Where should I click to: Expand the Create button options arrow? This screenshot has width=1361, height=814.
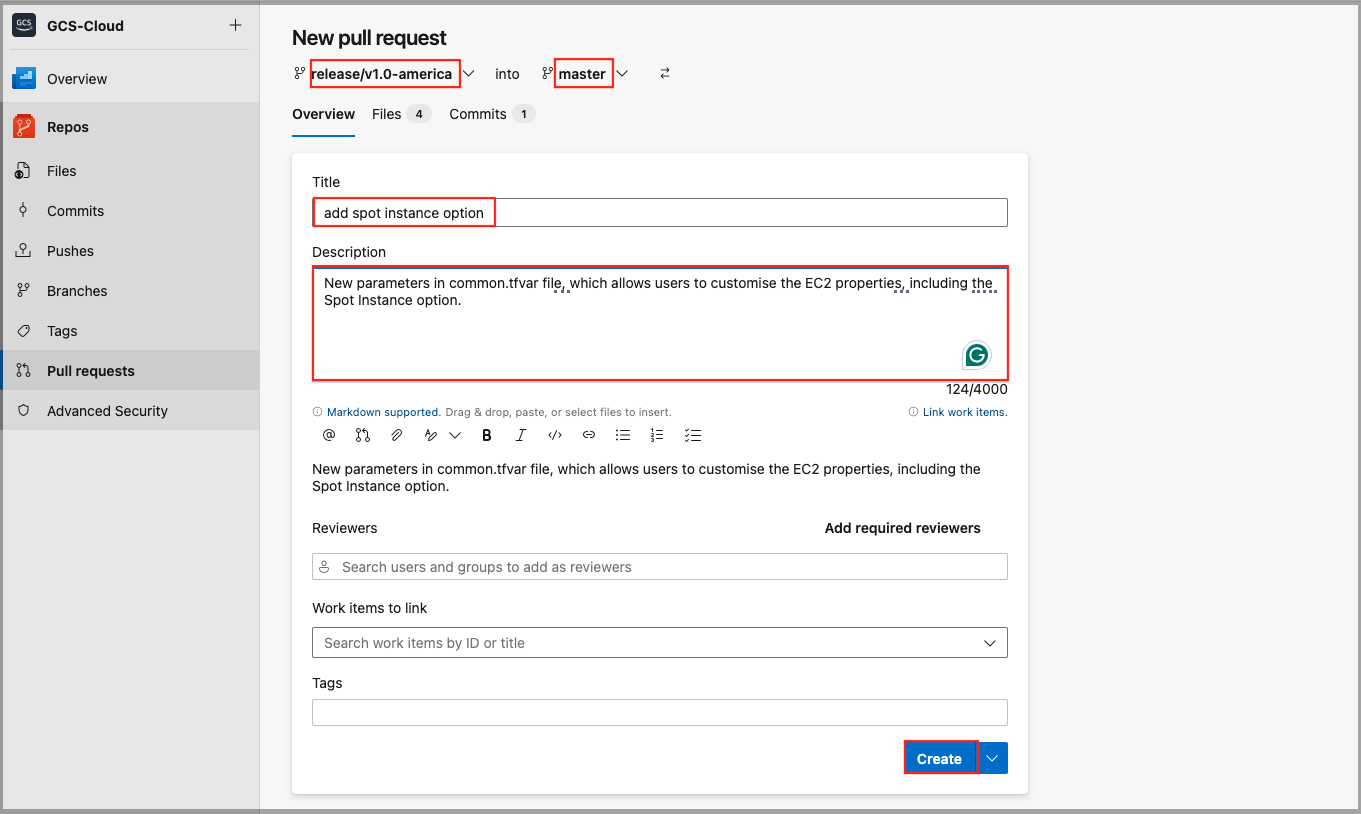(992, 758)
